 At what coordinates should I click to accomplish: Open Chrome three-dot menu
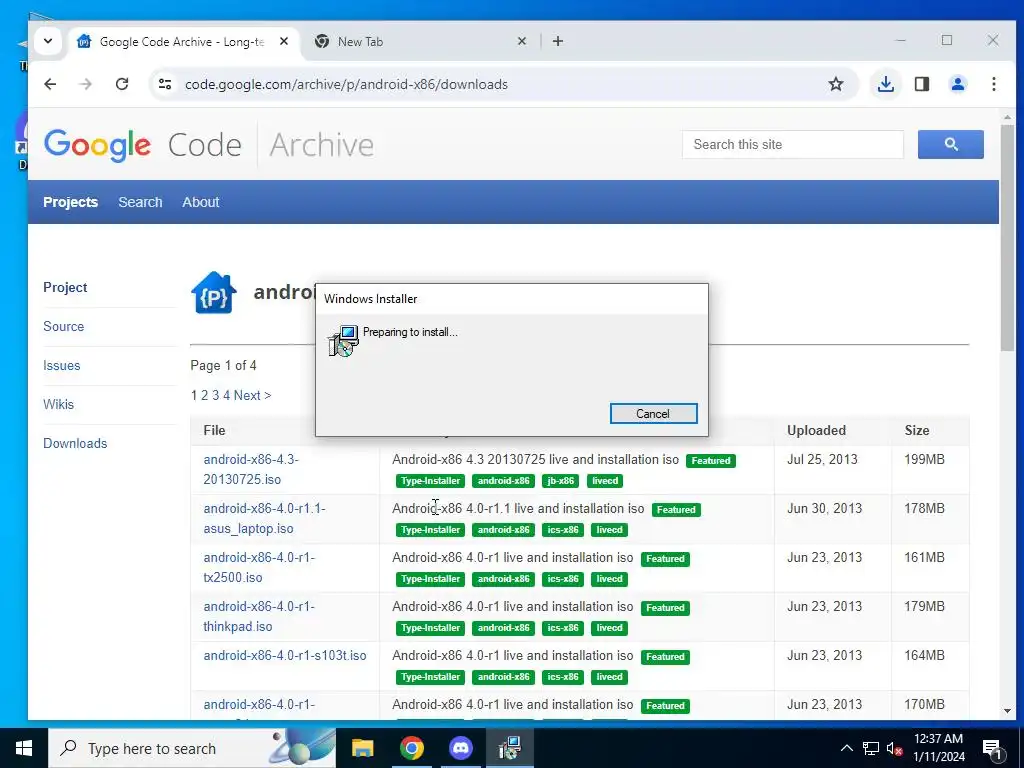[993, 84]
